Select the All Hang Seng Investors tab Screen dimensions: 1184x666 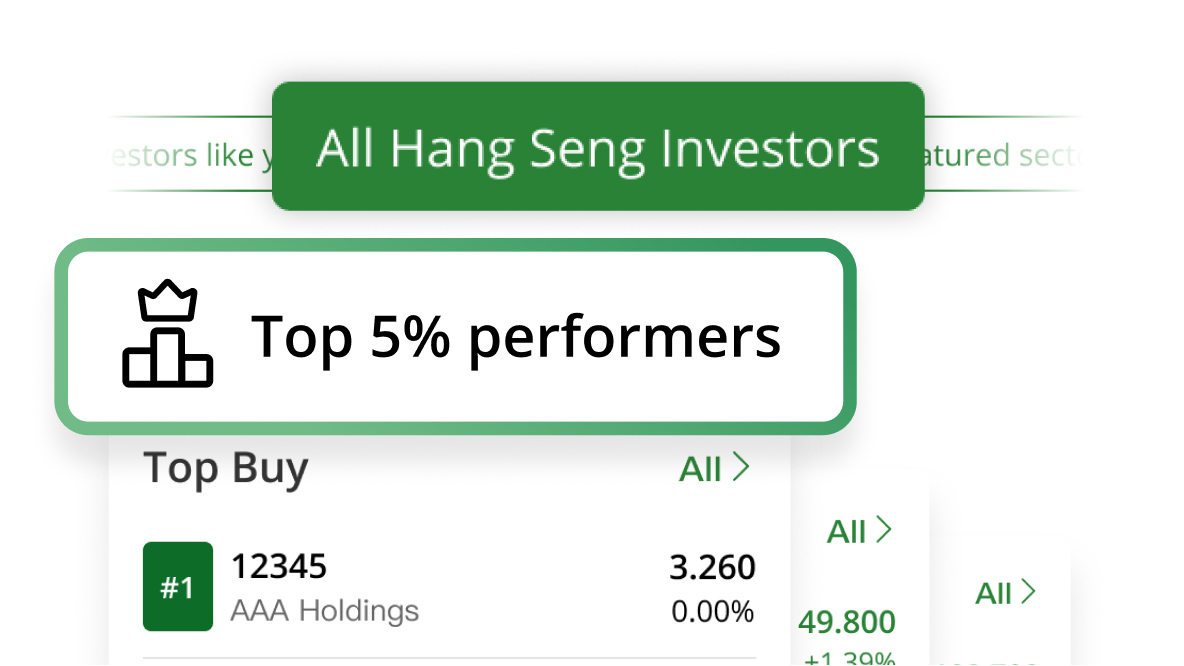pos(598,147)
